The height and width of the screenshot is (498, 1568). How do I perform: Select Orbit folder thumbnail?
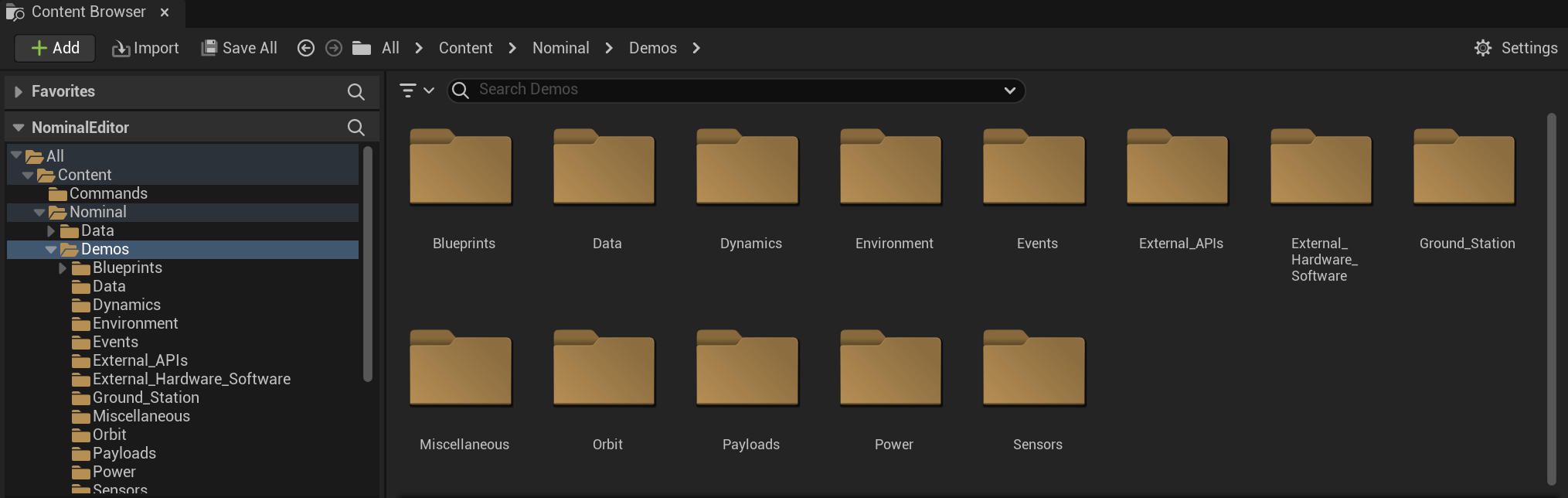pyautogui.click(x=604, y=368)
